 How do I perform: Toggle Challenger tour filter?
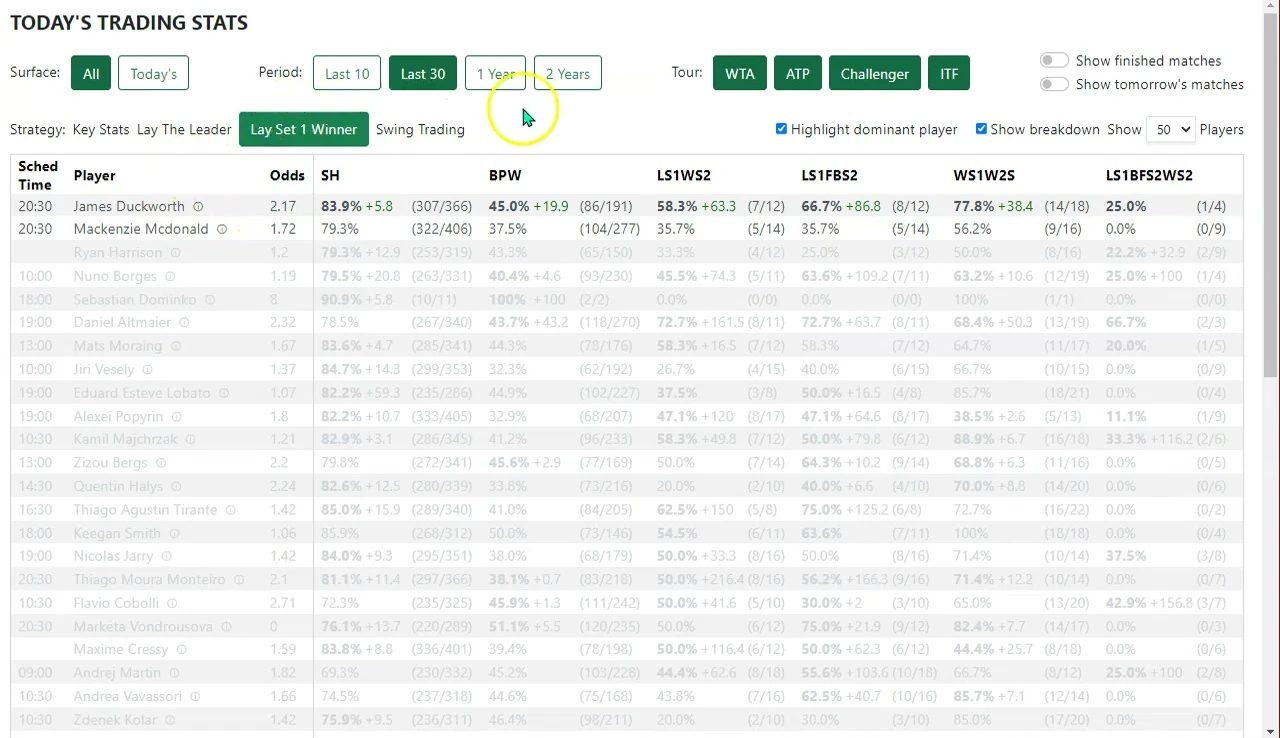875,73
